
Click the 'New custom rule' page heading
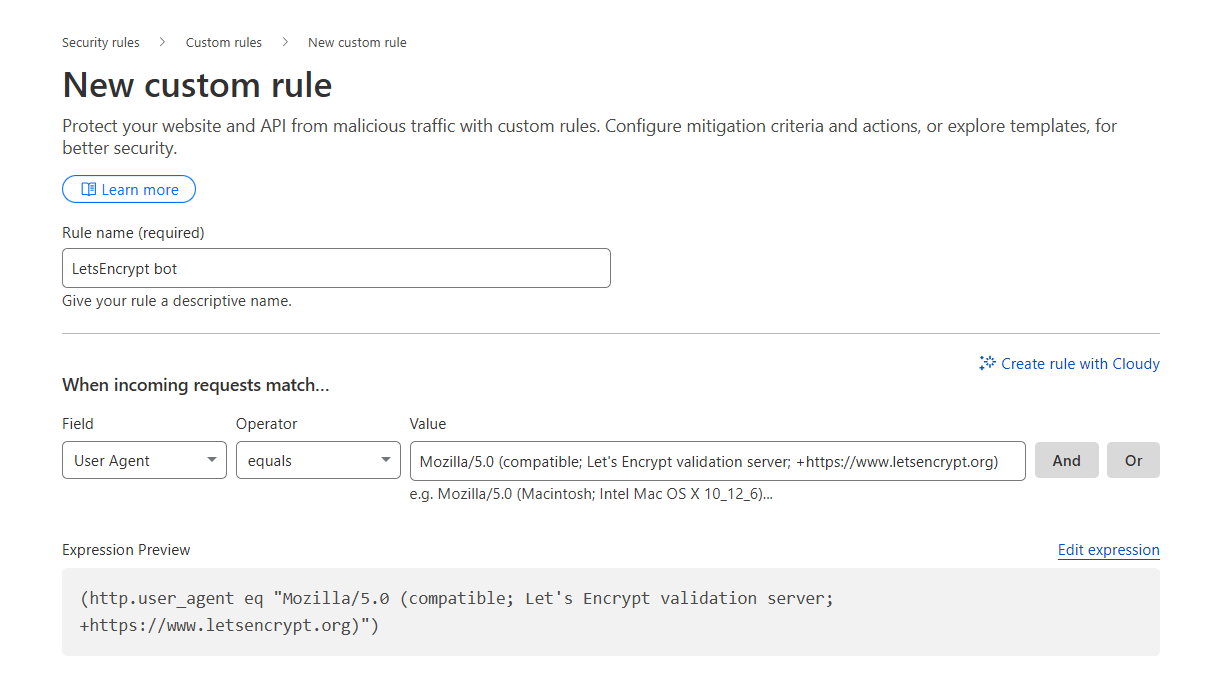pos(197,85)
